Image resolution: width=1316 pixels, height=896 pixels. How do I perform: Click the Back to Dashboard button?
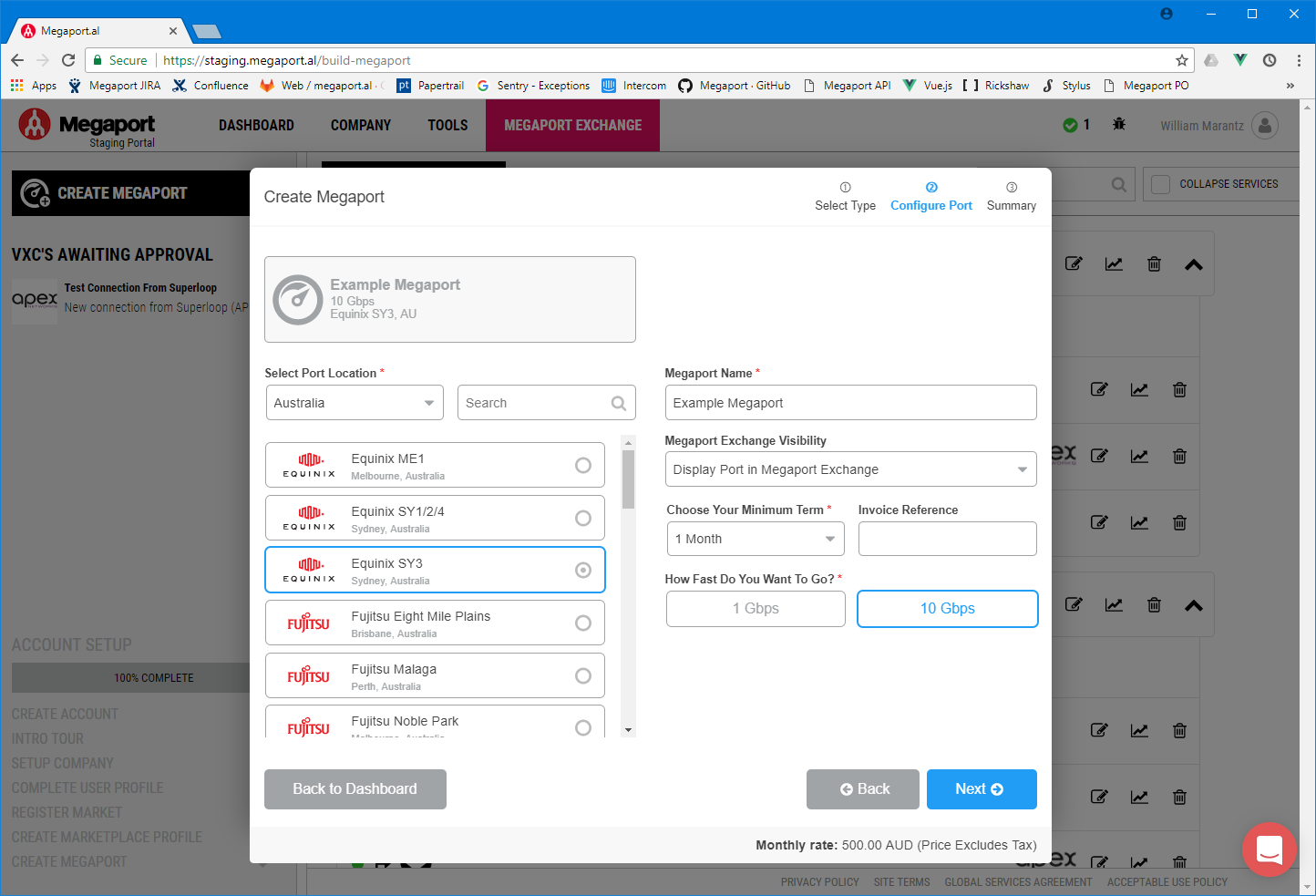pyautogui.click(x=355, y=788)
